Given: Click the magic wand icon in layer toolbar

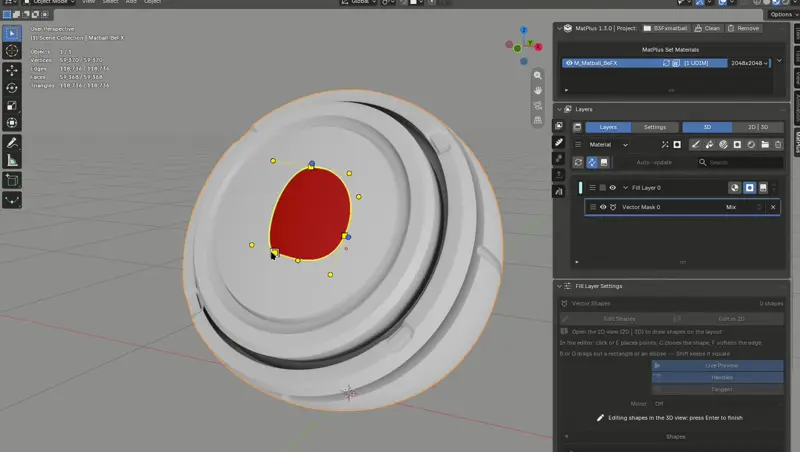Looking at the screenshot, I should coord(665,144).
